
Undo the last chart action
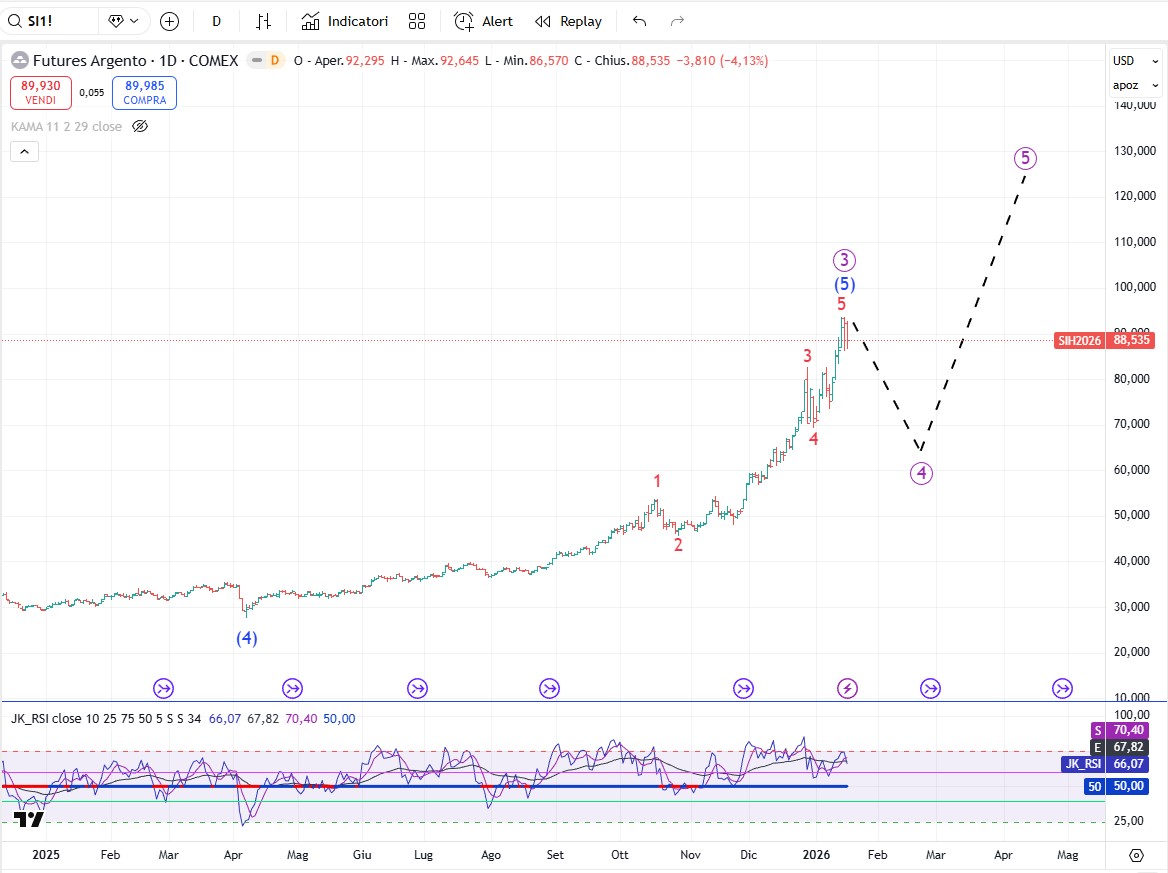(639, 22)
